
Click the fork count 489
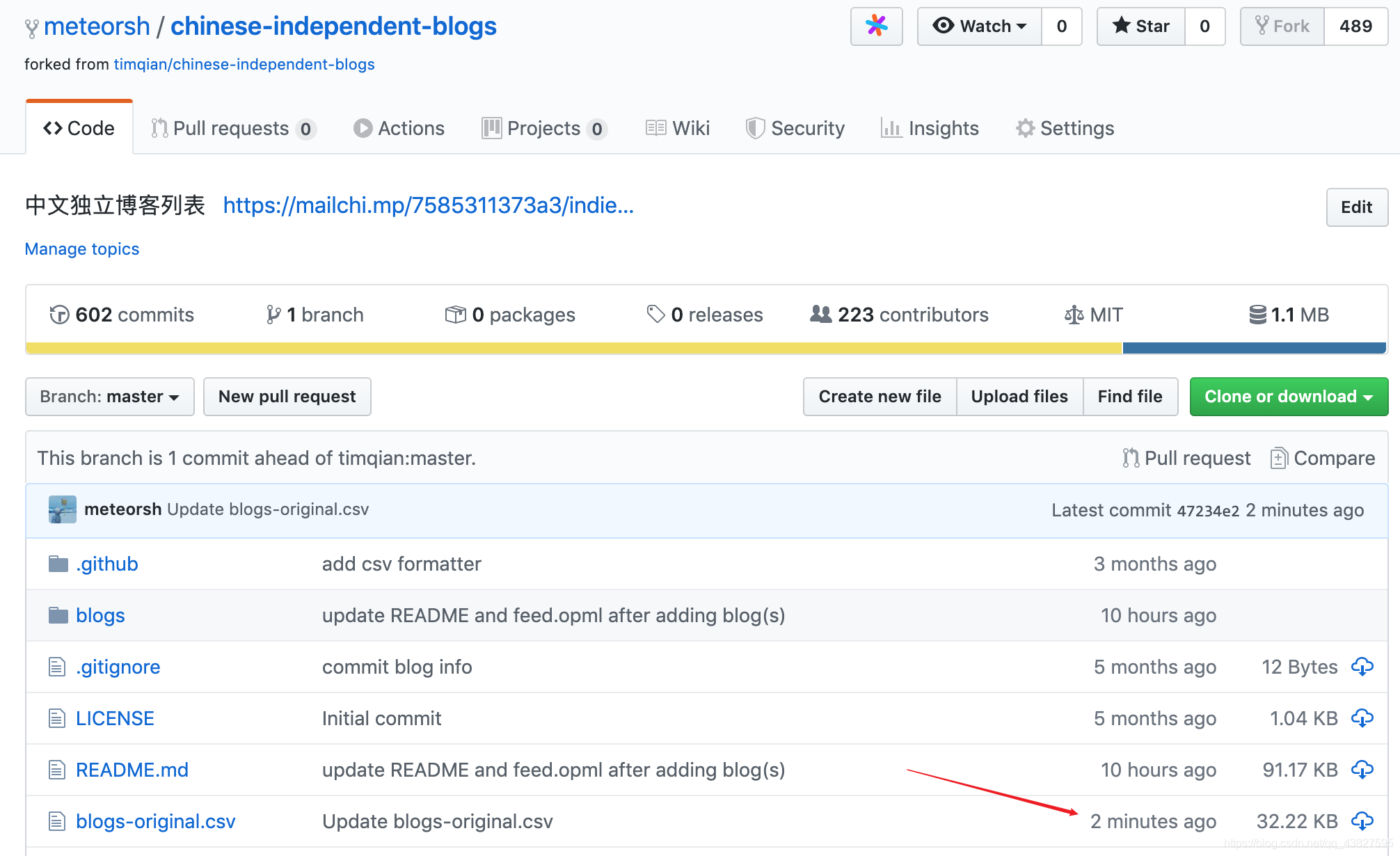point(1356,26)
